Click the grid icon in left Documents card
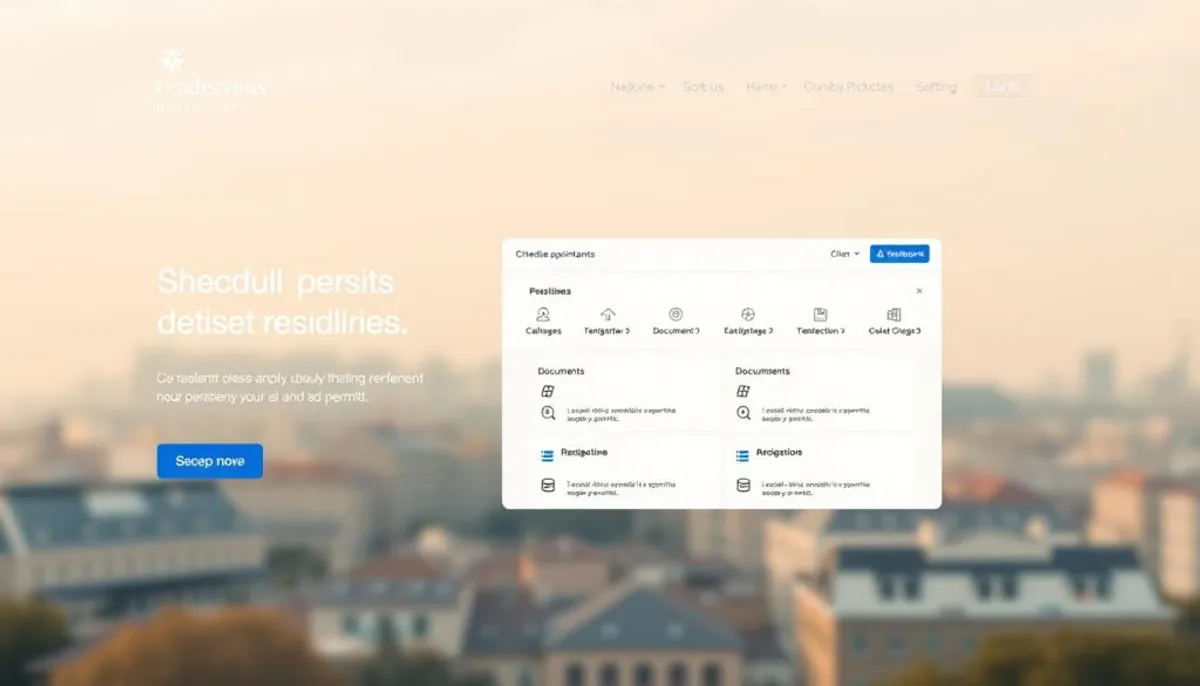The width and height of the screenshot is (1200, 686). tap(548, 391)
